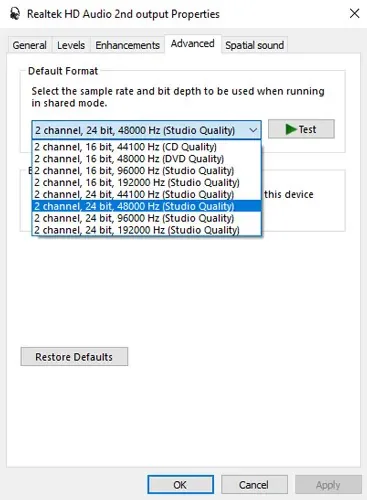Click Restore Defaults

pyautogui.click(x=74, y=357)
